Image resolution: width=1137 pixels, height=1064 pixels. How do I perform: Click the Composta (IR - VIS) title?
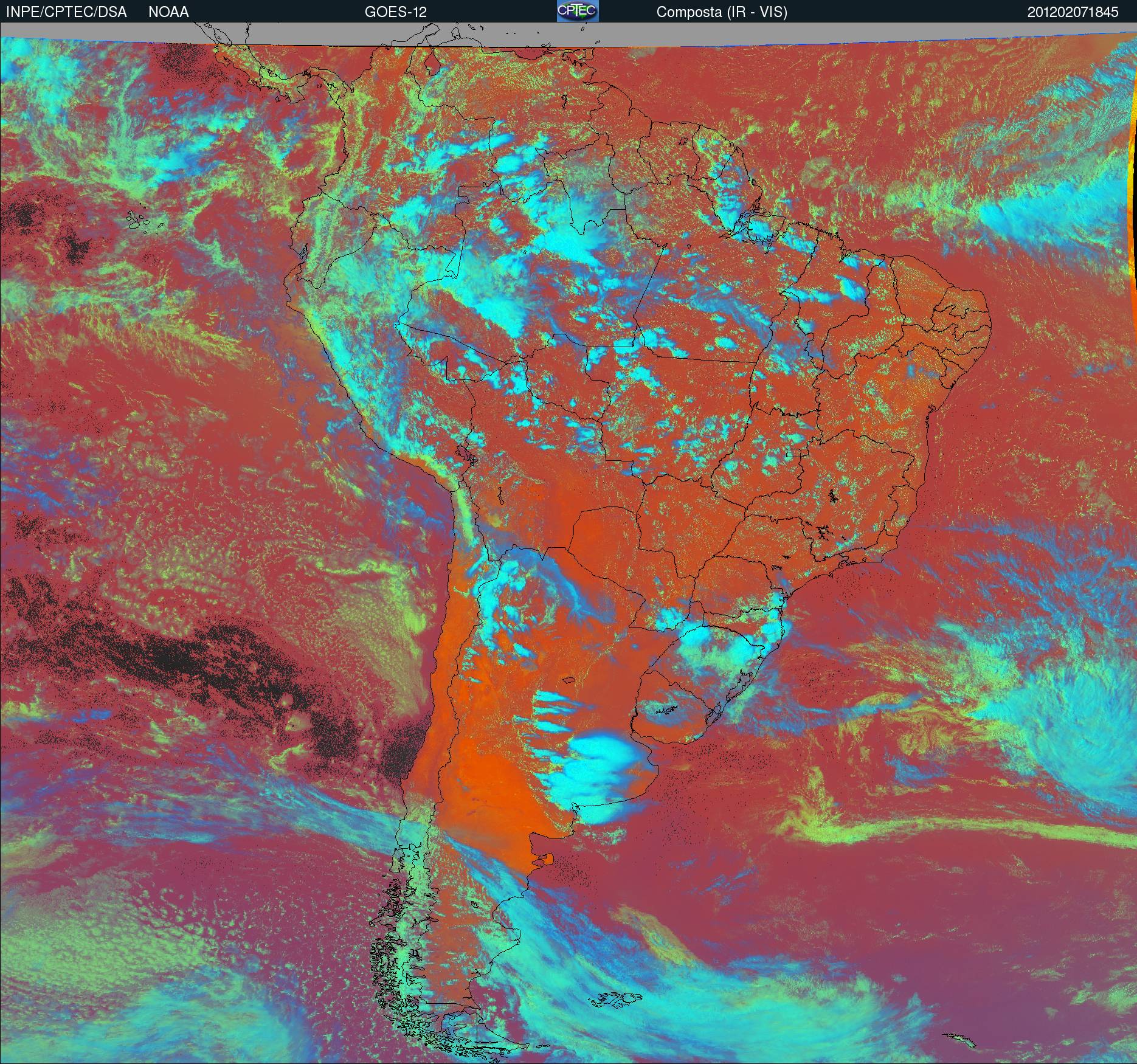point(722,12)
